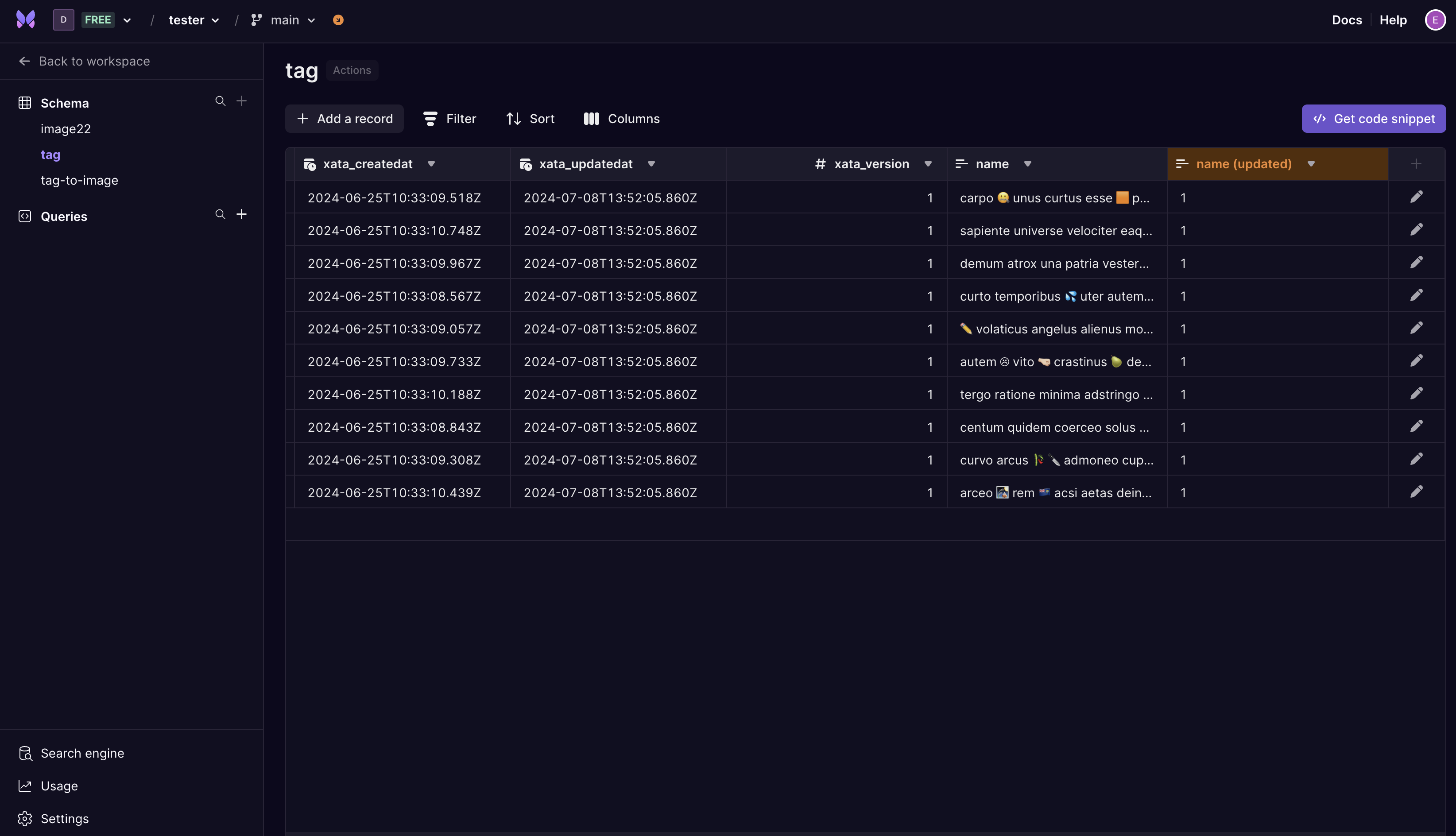
Task: Edit the row starting with arceo
Action: [x=1417, y=492]
